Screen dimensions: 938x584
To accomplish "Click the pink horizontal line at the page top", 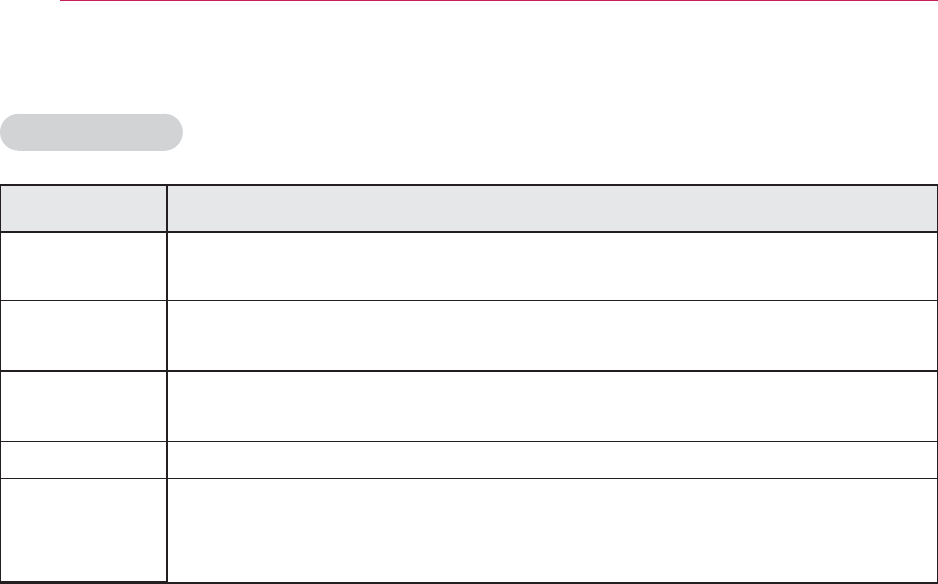I will 498,2.
